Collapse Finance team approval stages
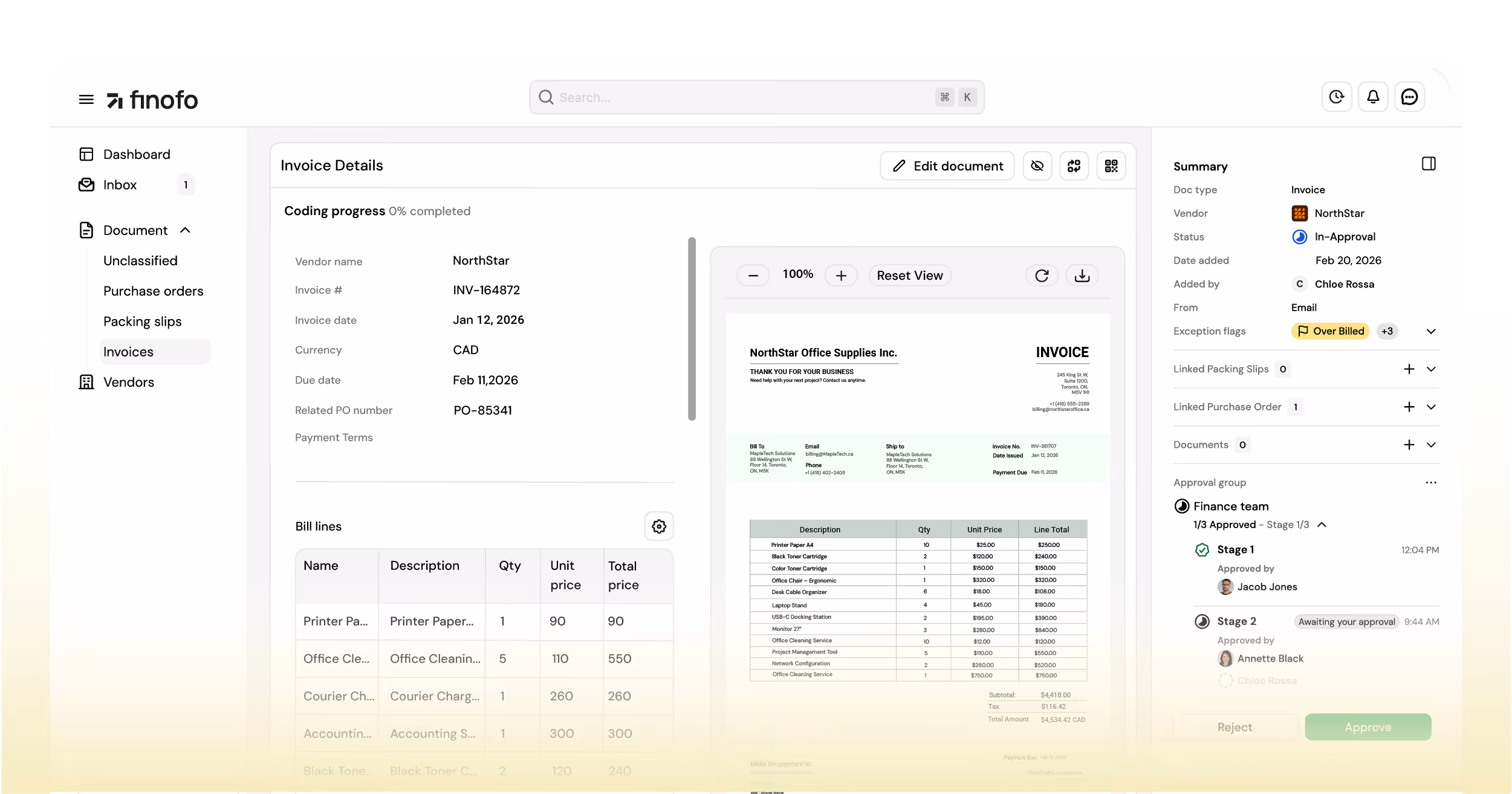1512x794 pixels. pos(1322,524)
